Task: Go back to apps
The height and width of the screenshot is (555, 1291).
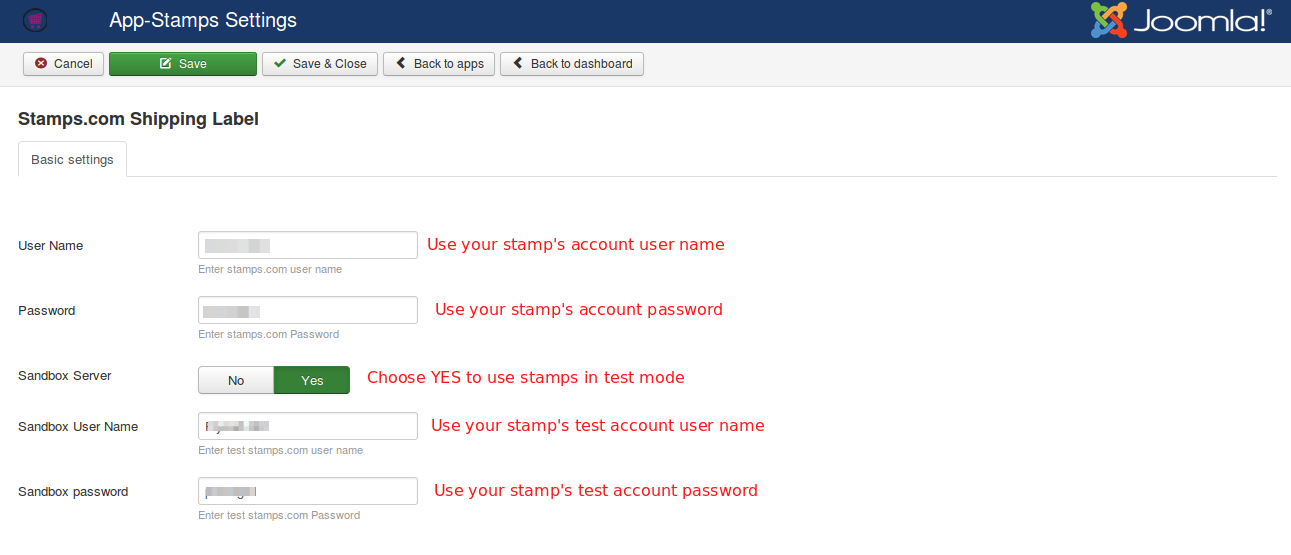Action: [439, 64]
